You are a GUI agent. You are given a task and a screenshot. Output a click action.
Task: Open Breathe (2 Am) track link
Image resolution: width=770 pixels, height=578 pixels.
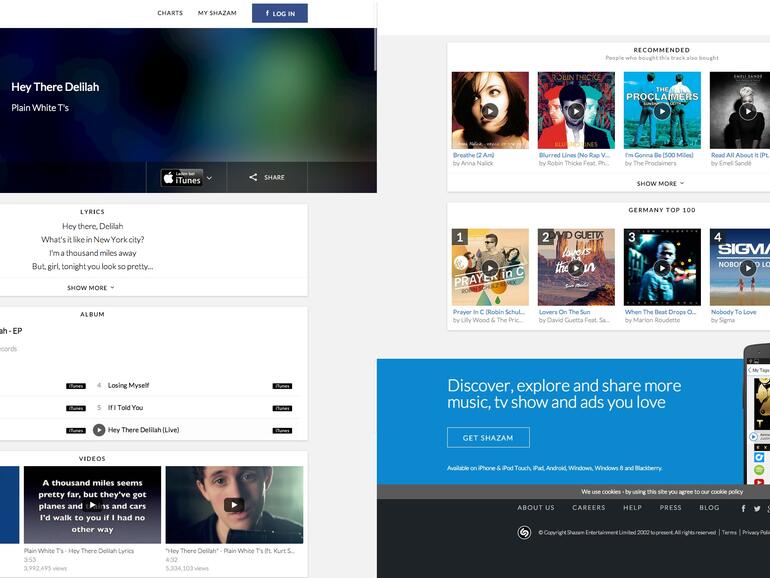coord(473,155)
